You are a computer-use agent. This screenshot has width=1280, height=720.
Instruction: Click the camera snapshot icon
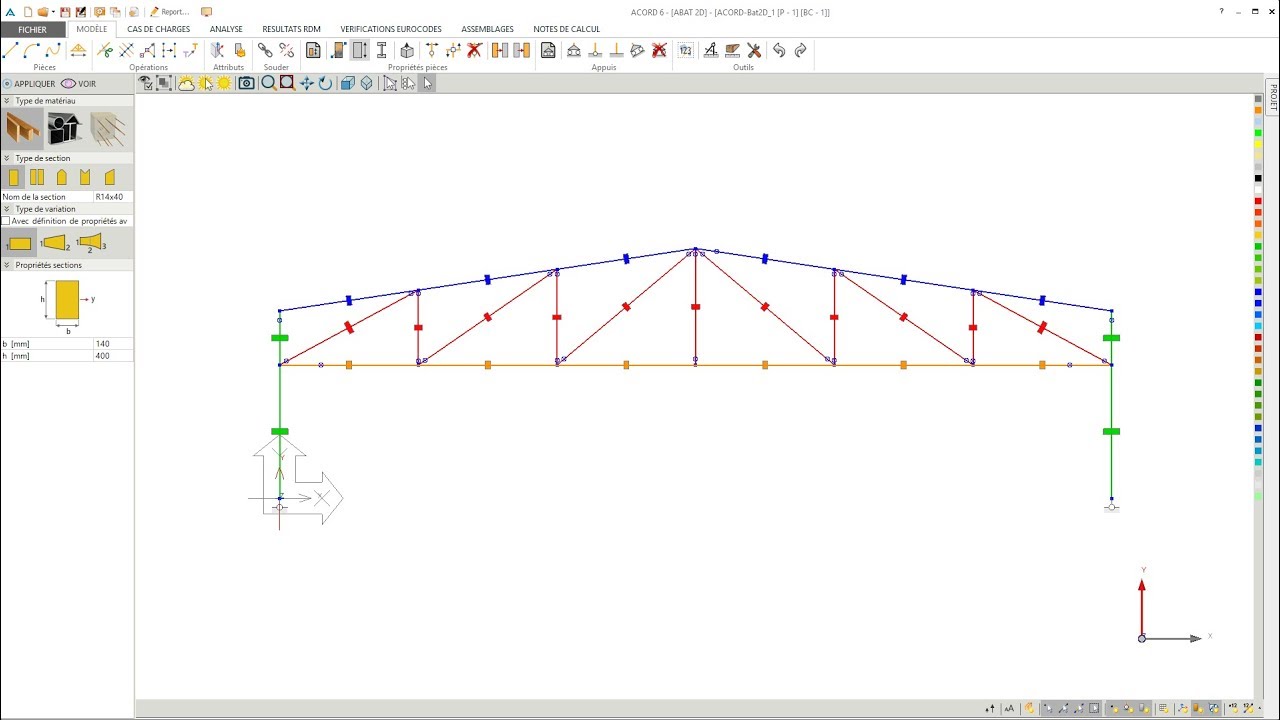pyautogui.click(x=246, y=83)
